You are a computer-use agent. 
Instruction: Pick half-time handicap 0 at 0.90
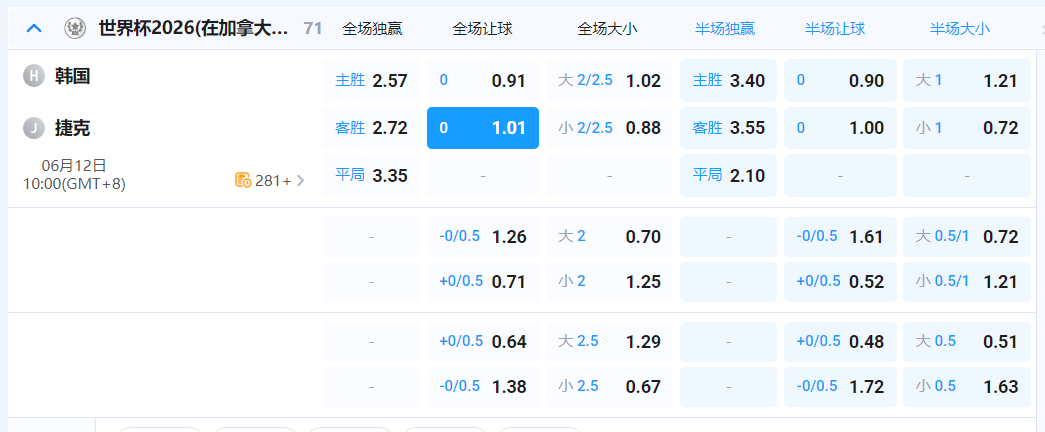(840, 81)
